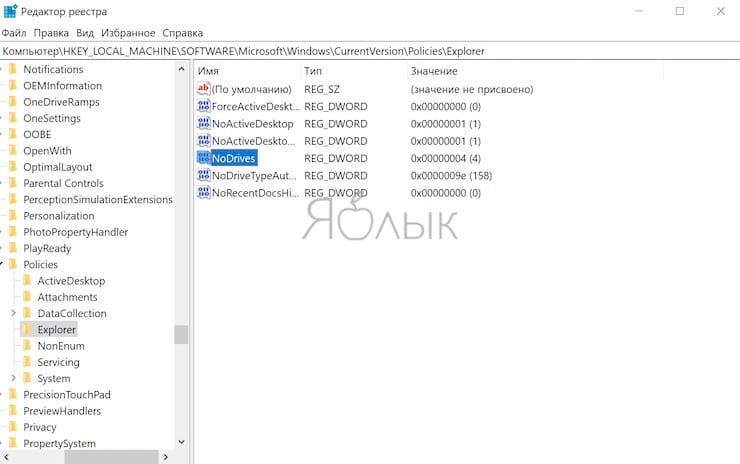
Task: Open the Файл menu
Action: click(x=14, y=33)
